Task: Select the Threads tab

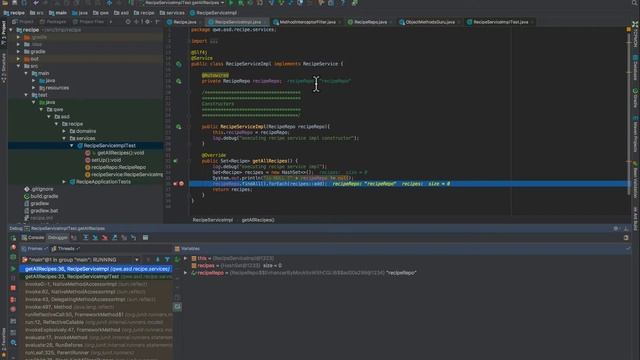Action: [65, 249]
